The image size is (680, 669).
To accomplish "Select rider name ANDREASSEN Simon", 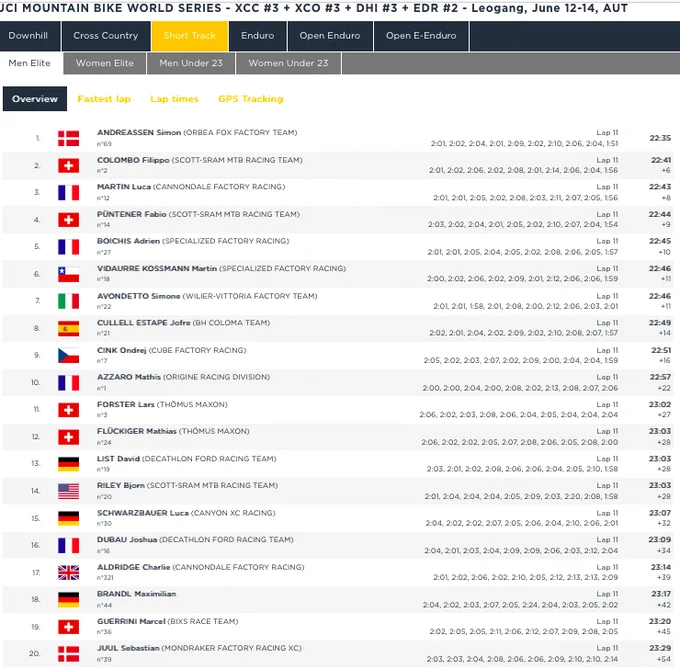I will pyautogui.click(x=139, y=133).
